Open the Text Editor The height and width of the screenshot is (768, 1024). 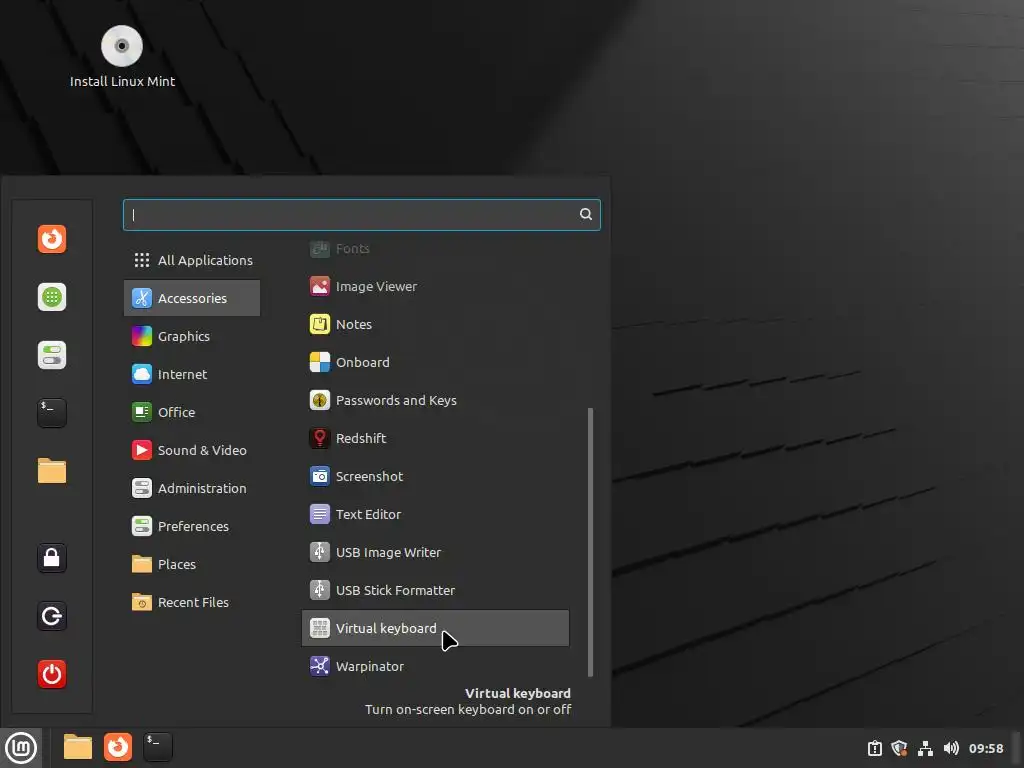(436, 514)
